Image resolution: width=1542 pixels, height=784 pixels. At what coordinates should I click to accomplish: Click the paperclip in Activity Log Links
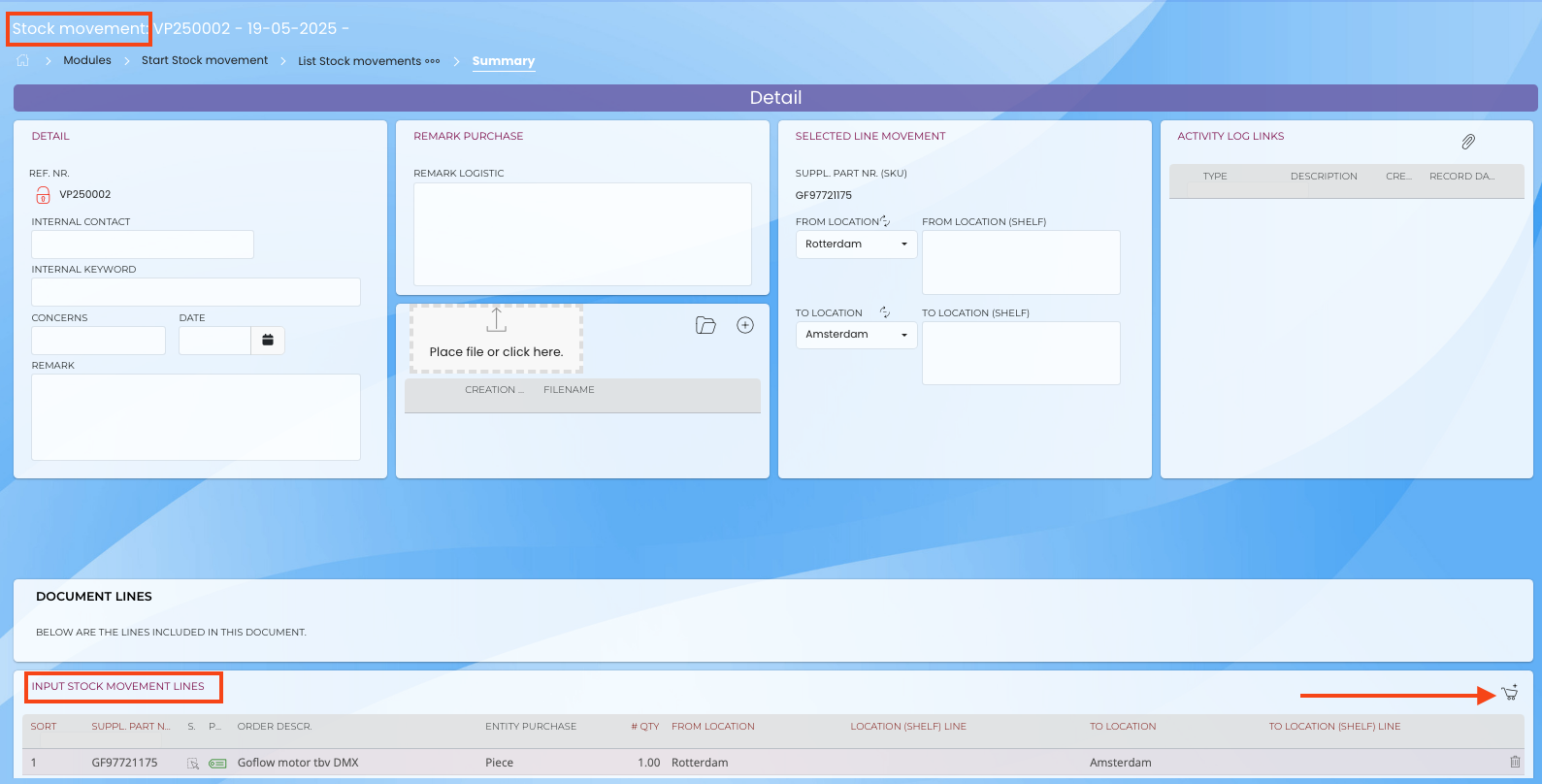1468,142
